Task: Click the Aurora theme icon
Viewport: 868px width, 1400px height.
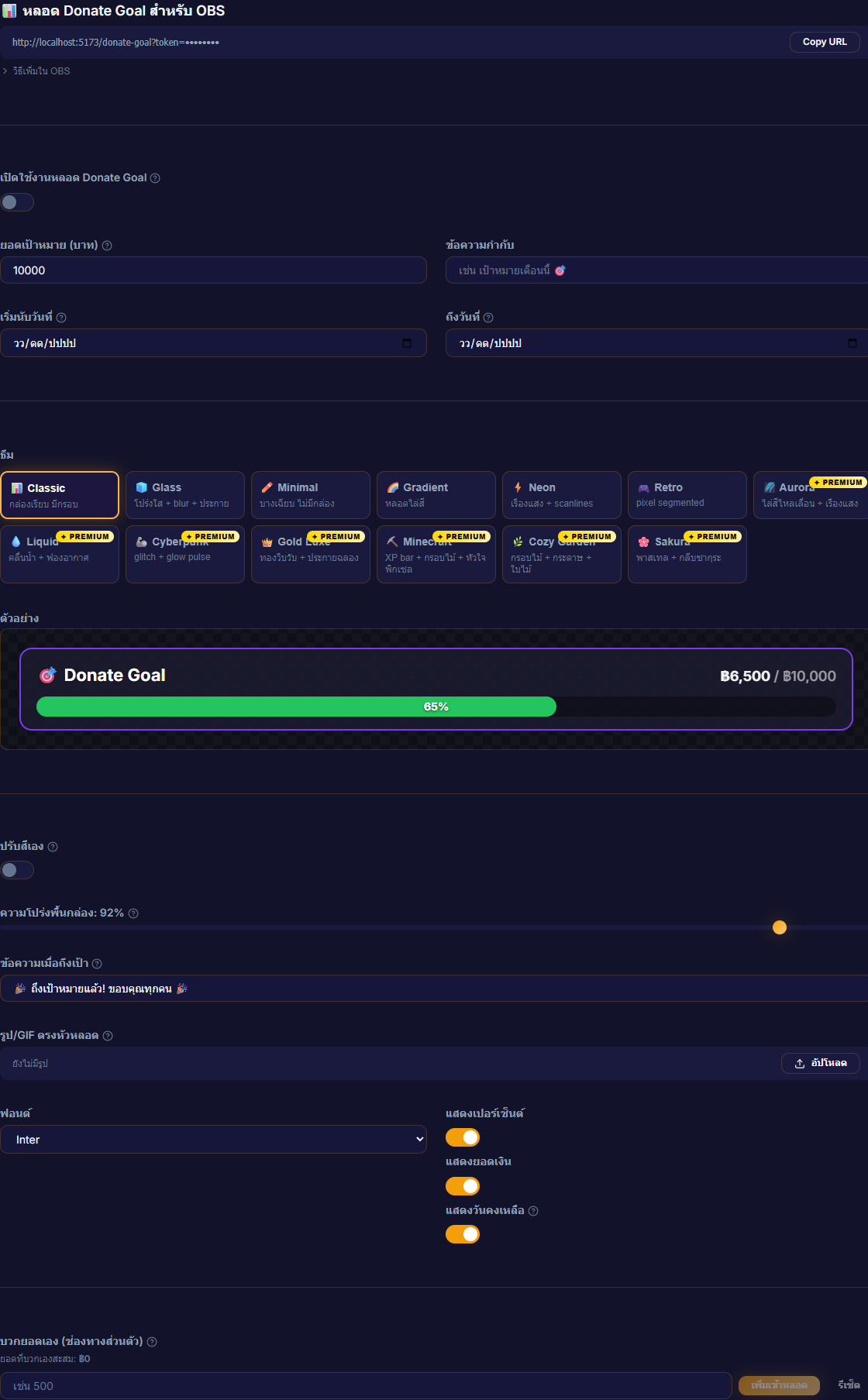Action: coord(769,487)
